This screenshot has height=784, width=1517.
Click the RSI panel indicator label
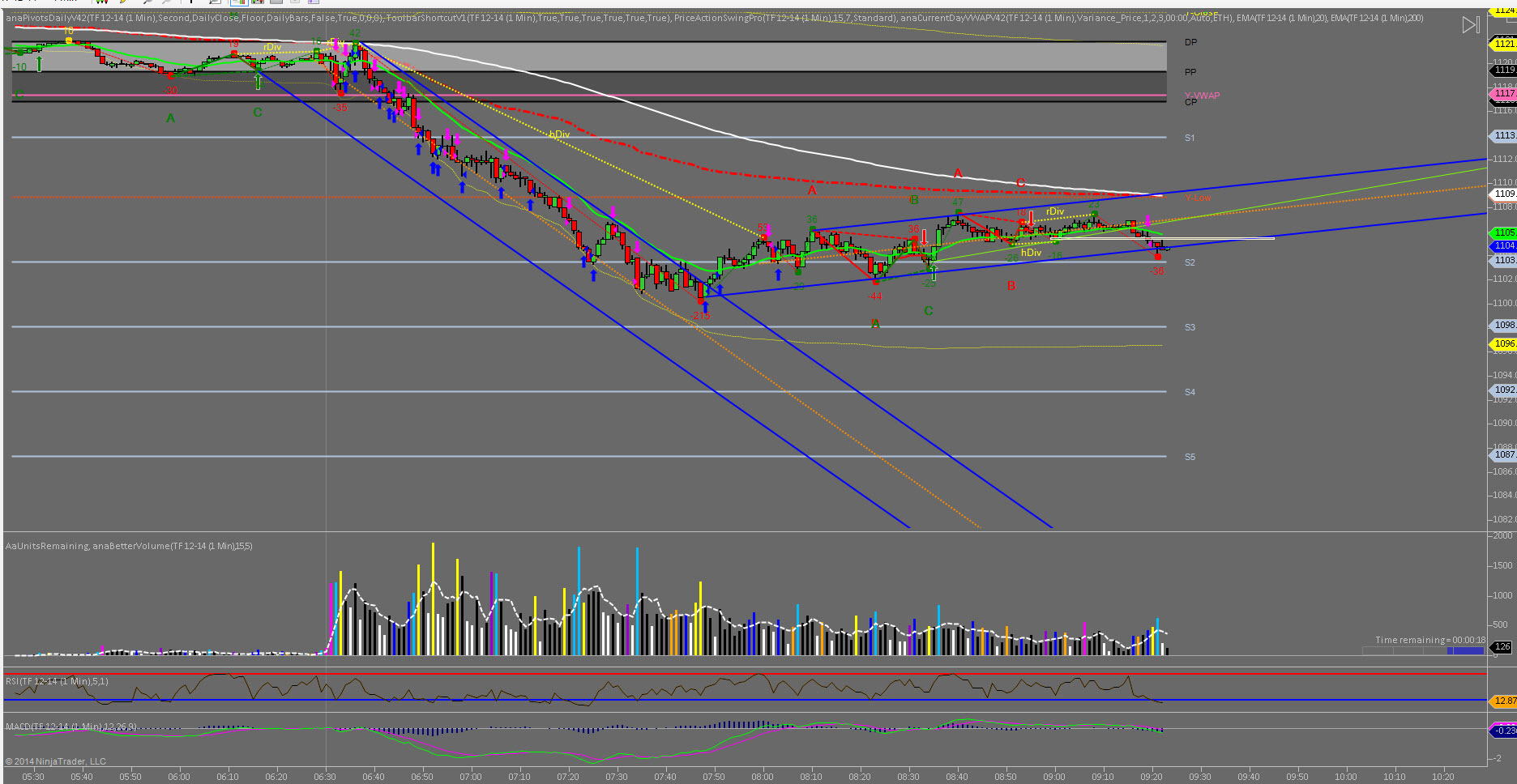[57, 681]
